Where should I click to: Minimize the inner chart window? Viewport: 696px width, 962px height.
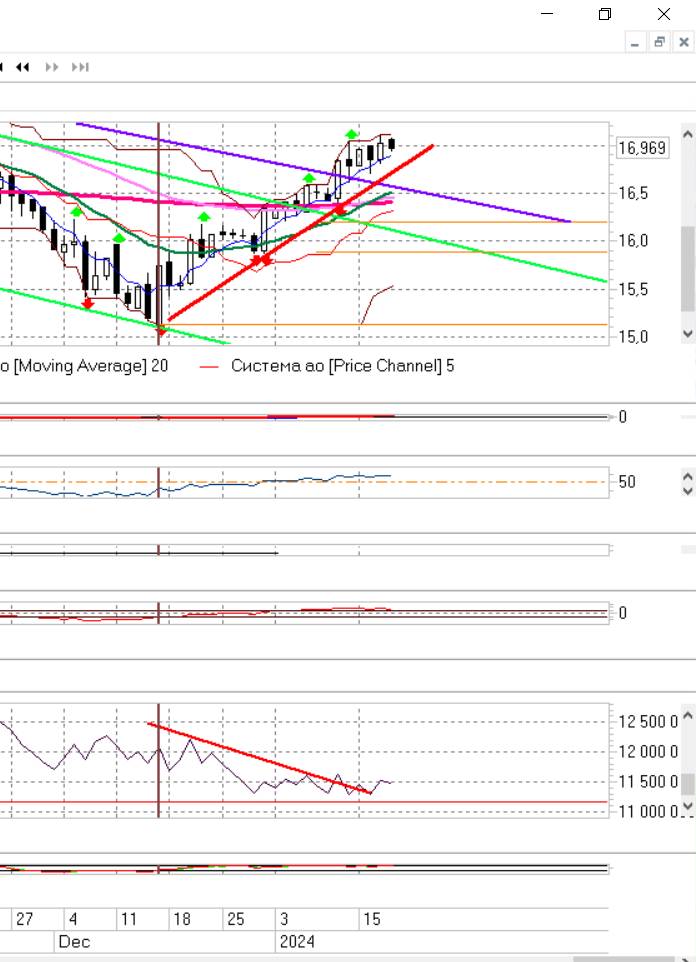point(635,42)
